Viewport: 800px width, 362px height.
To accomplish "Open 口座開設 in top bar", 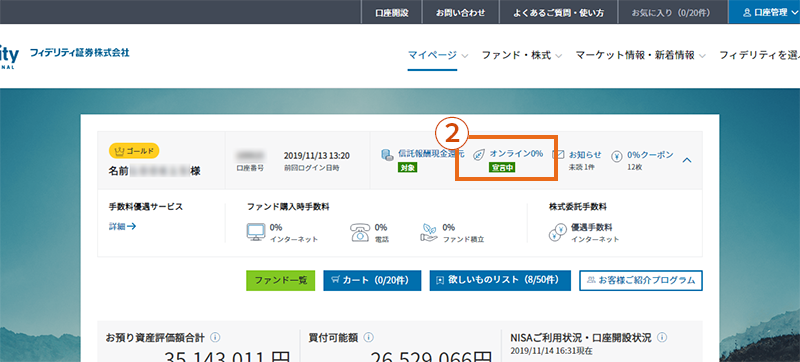I will click(392, 12).
